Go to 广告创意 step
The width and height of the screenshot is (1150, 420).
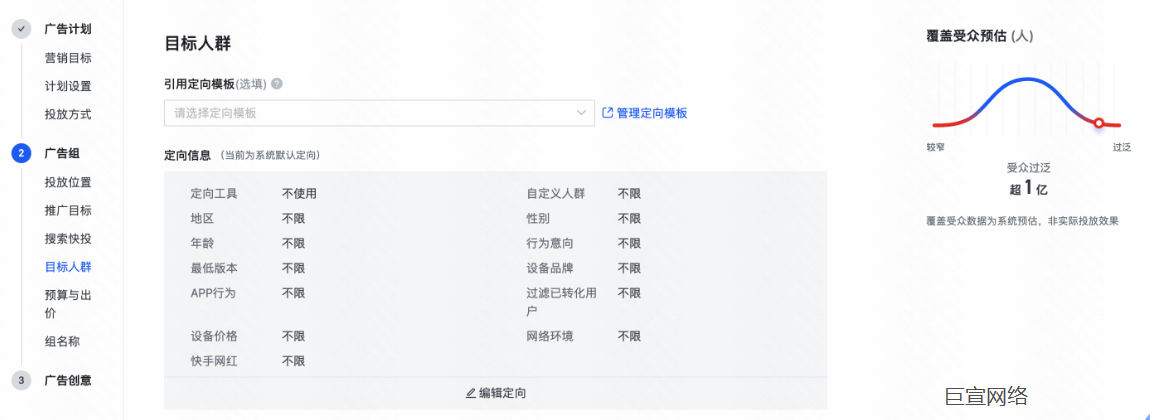coord(68,380)
